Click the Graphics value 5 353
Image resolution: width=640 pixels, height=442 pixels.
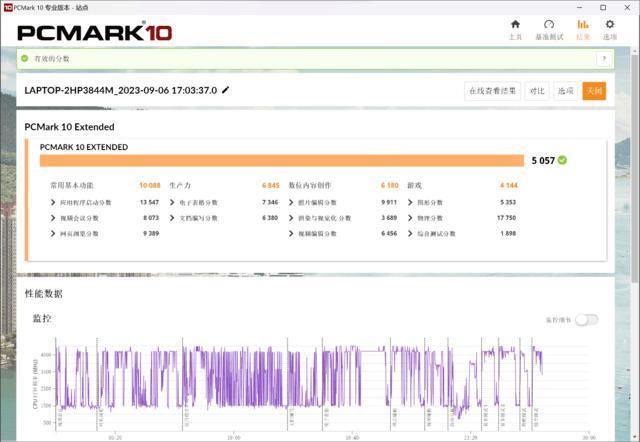click(x=508, y=202)
